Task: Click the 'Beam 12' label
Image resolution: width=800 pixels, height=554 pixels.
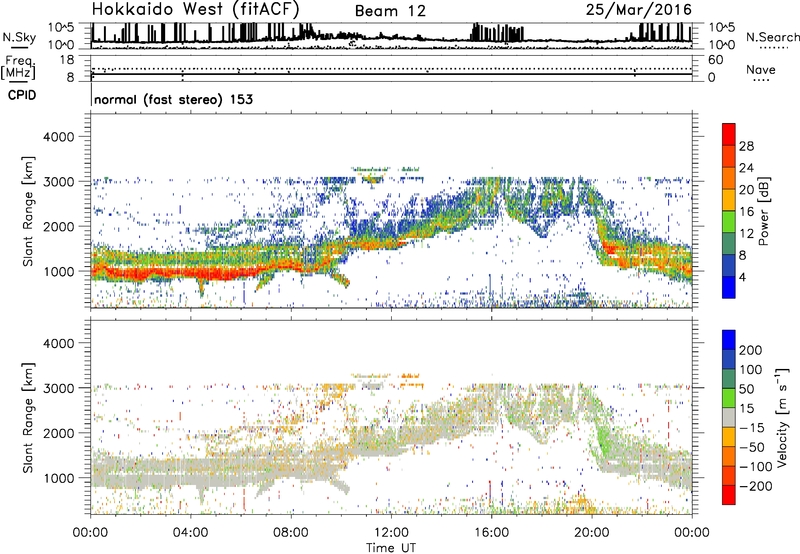Action: 390,11
